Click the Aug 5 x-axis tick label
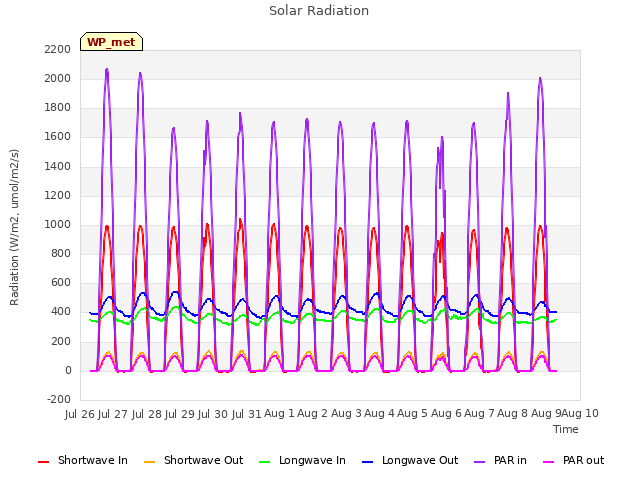The height and width of the screenshot is (480, 640). click(x=413, y=414)
